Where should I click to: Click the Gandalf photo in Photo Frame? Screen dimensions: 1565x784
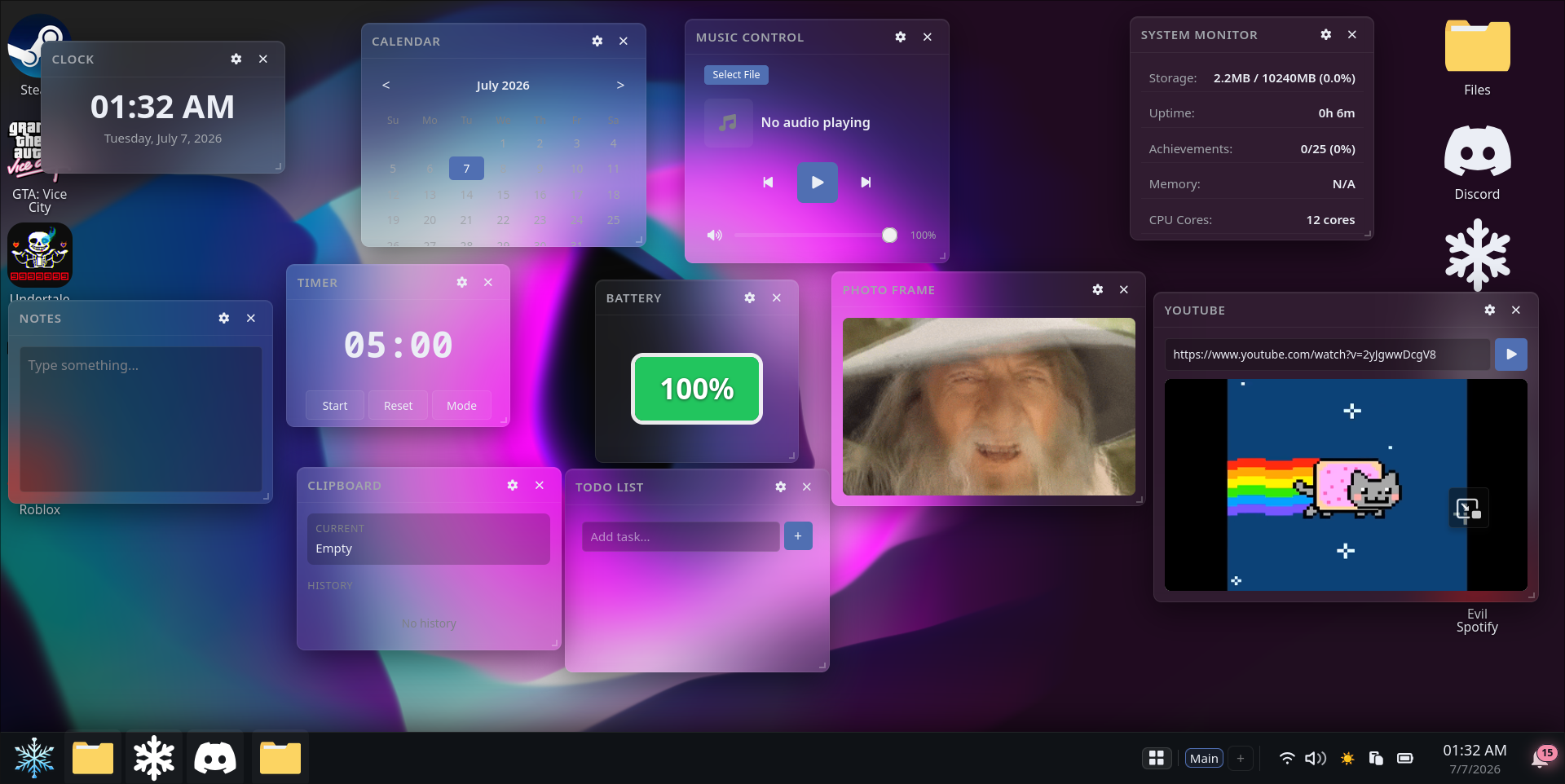pos(989,407)
